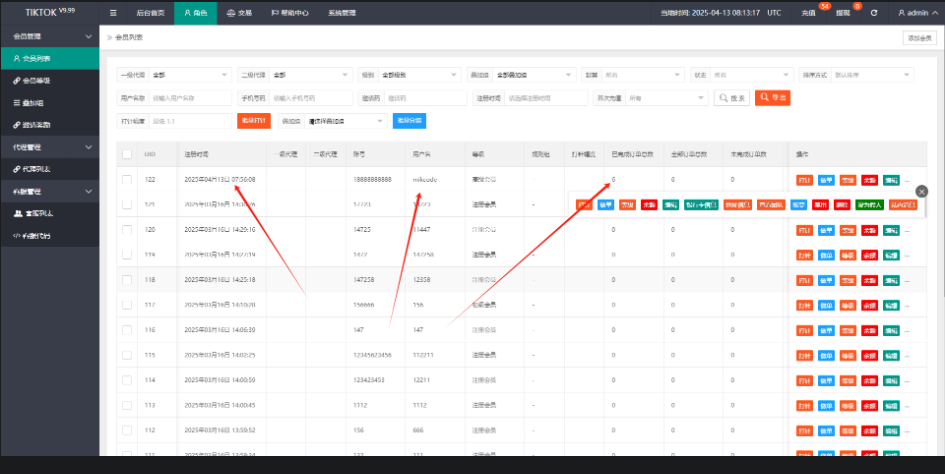Click the link icon of 代理列表 sidebar item

tap(16, 169)
